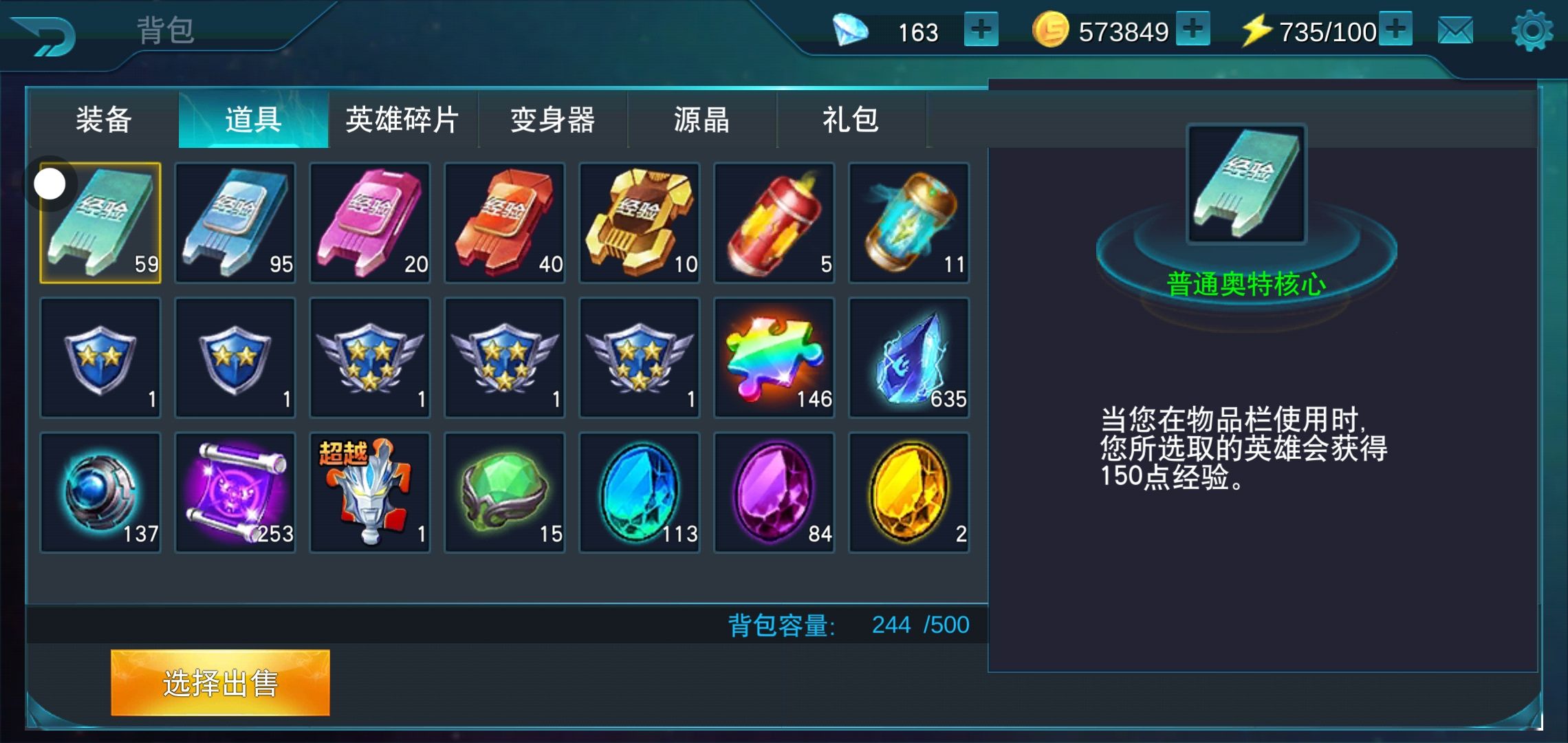
Task: Add more energy with plus button
Action: coord(1395,29)
